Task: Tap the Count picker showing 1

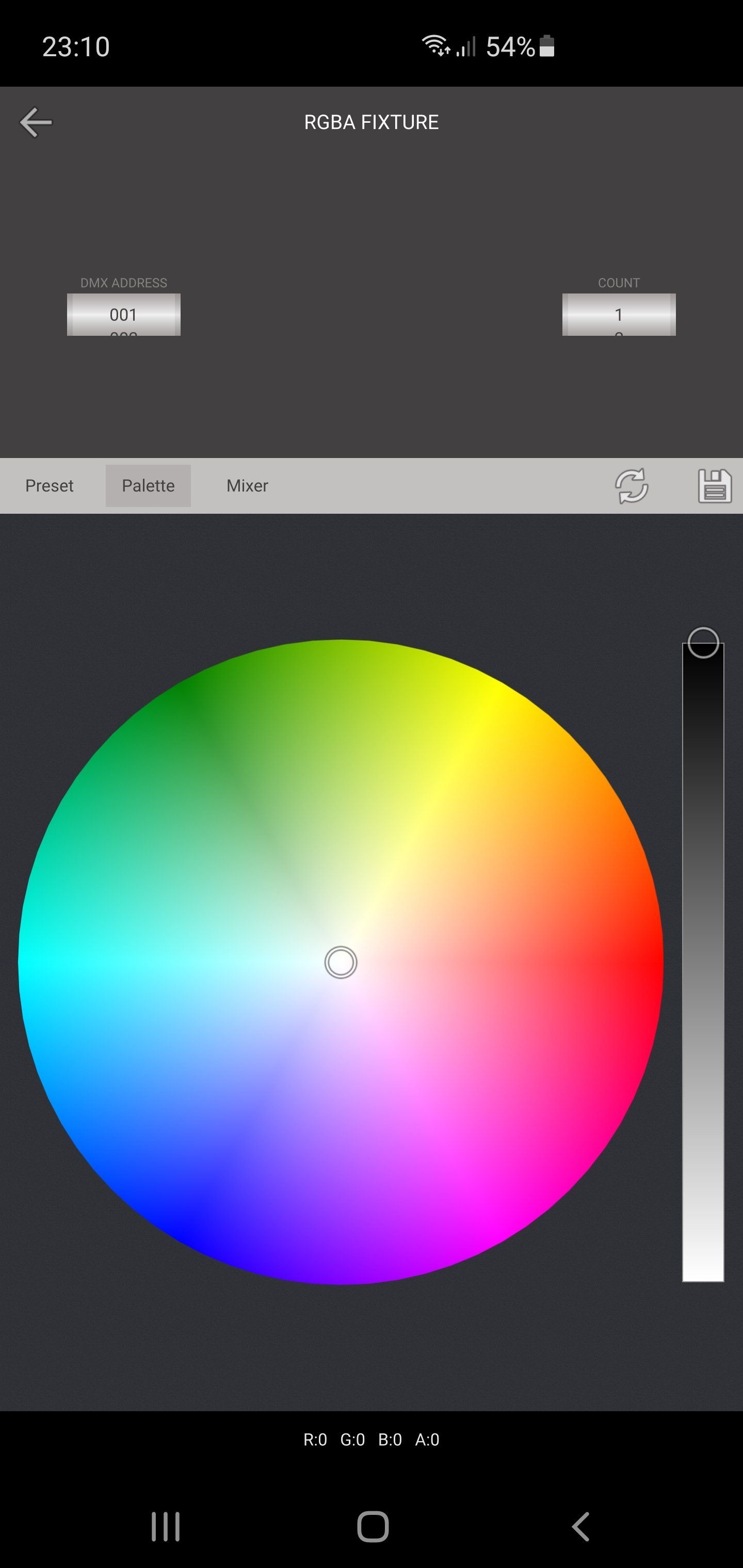Action: point(619,315)
